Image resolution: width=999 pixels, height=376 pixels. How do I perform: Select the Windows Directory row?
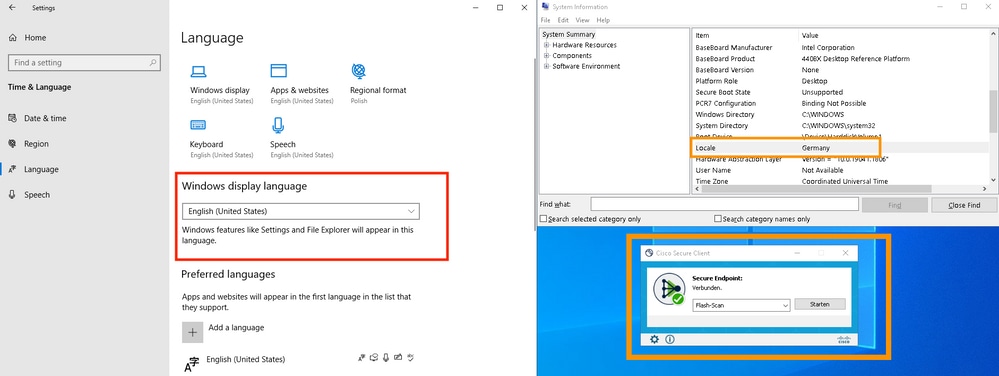point(840,115)
